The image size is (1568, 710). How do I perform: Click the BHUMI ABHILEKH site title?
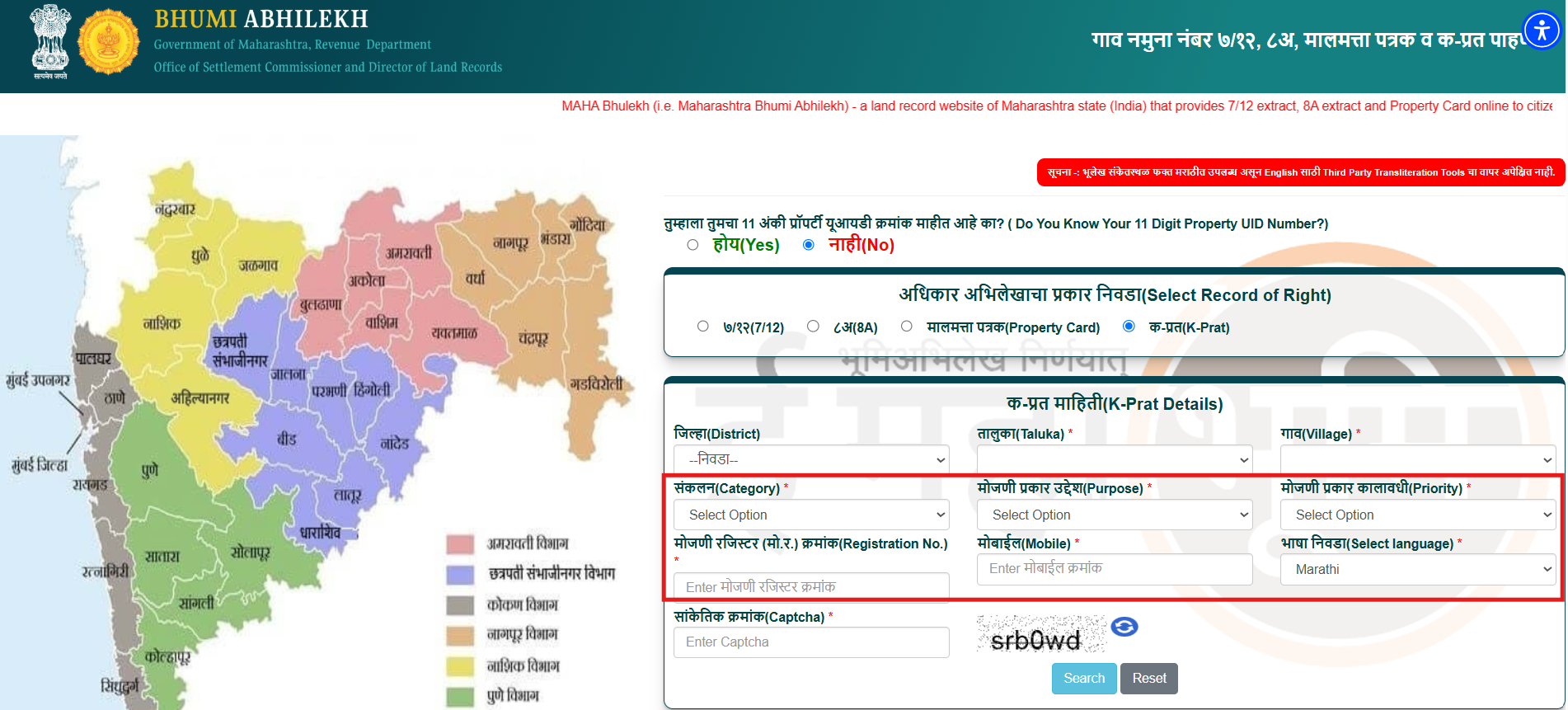(x=261, y=19)
